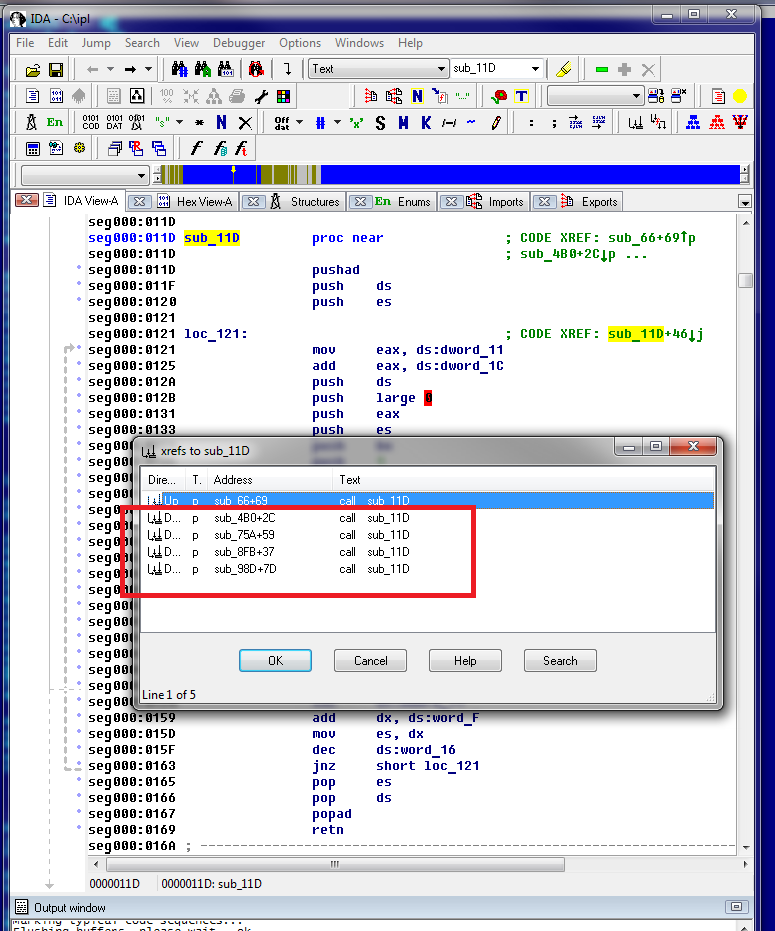Open the back arrow history dropdown

[109, 70]
